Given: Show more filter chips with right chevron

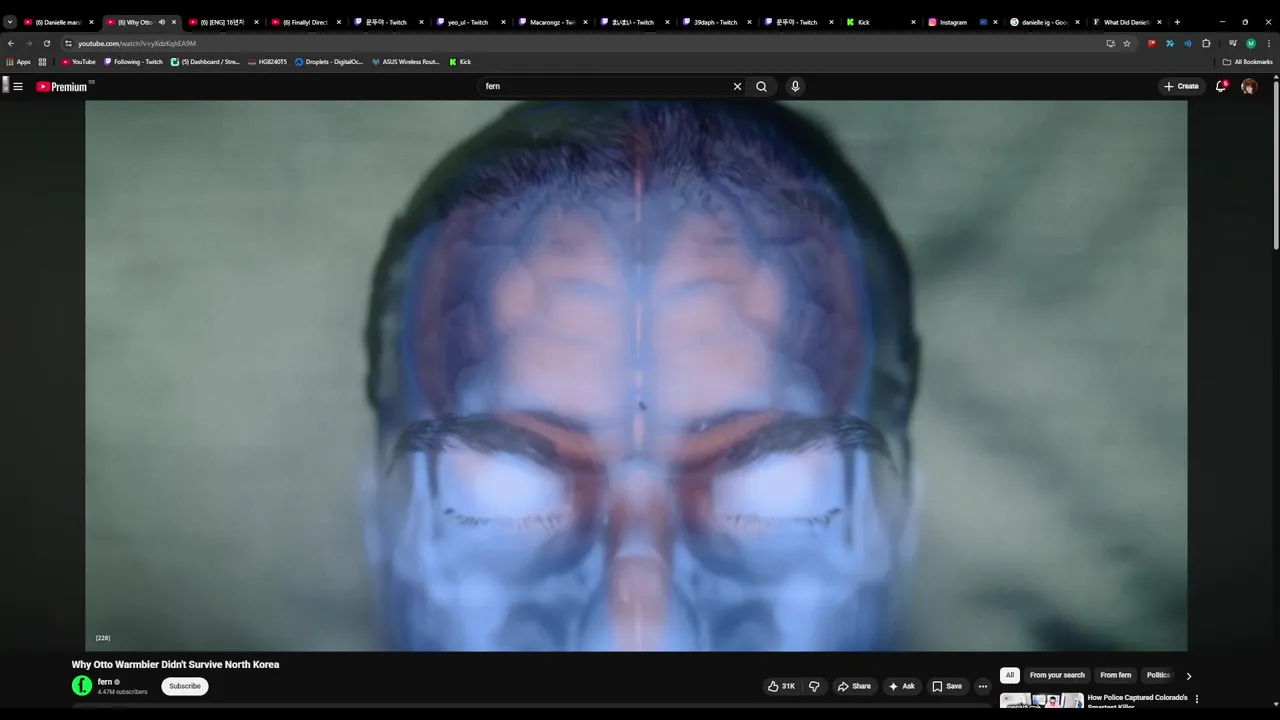Looking at the screenshot, I should (1188, 676).
